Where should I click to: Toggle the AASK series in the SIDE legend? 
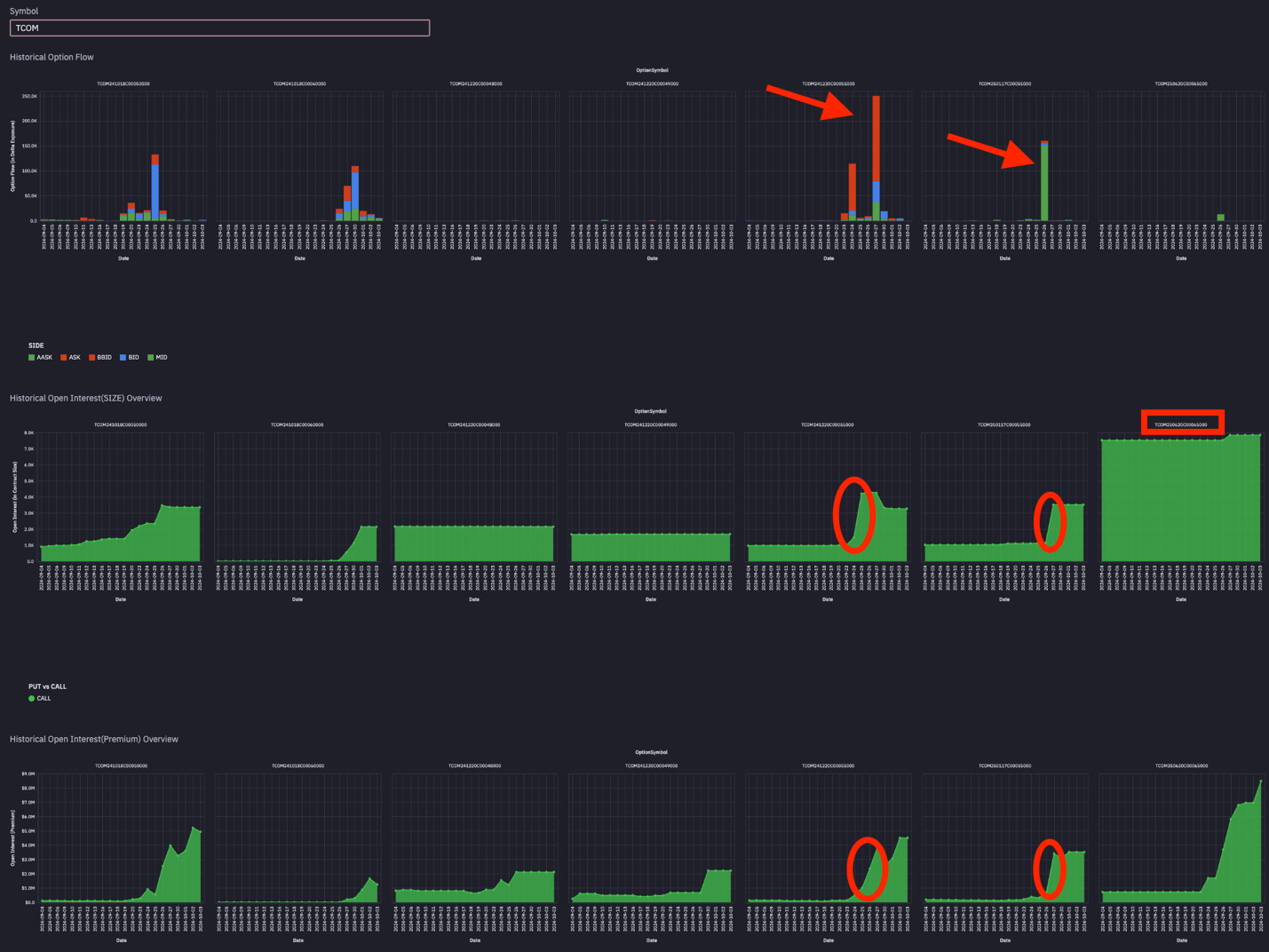(x=41, y=358)
